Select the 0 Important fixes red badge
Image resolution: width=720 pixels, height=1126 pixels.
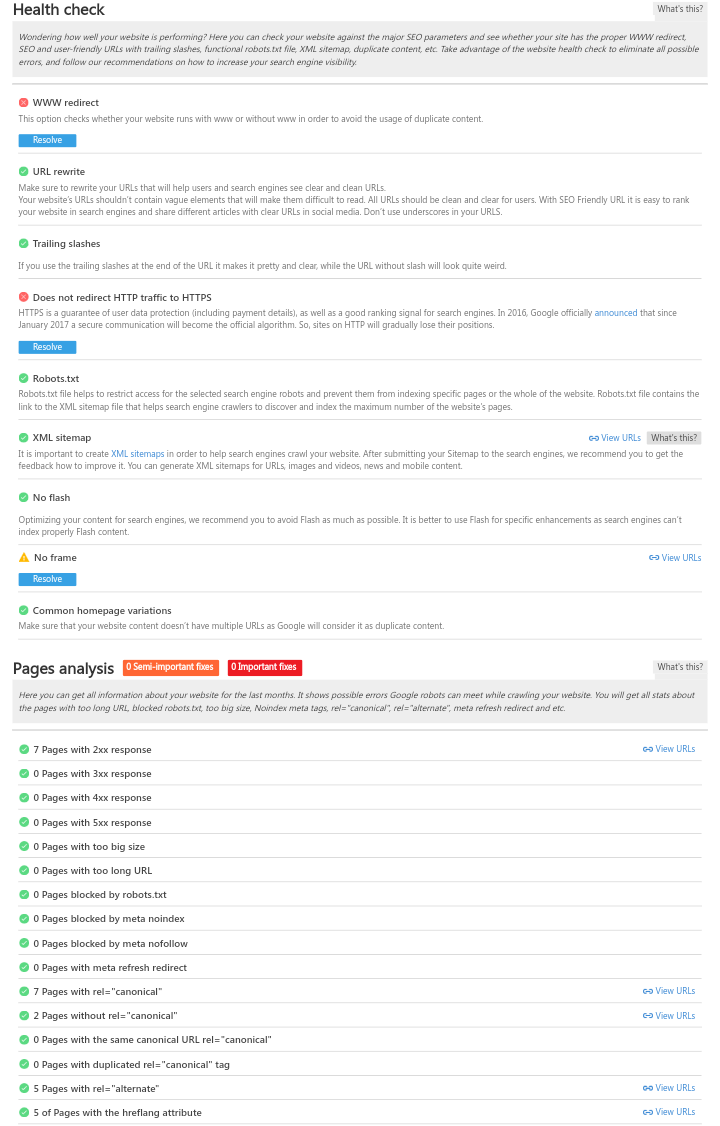[264, 667]
